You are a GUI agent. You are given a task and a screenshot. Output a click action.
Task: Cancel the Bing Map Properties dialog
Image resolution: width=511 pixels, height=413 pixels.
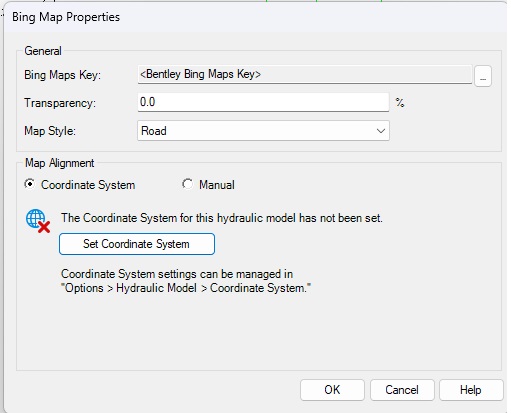402,390
